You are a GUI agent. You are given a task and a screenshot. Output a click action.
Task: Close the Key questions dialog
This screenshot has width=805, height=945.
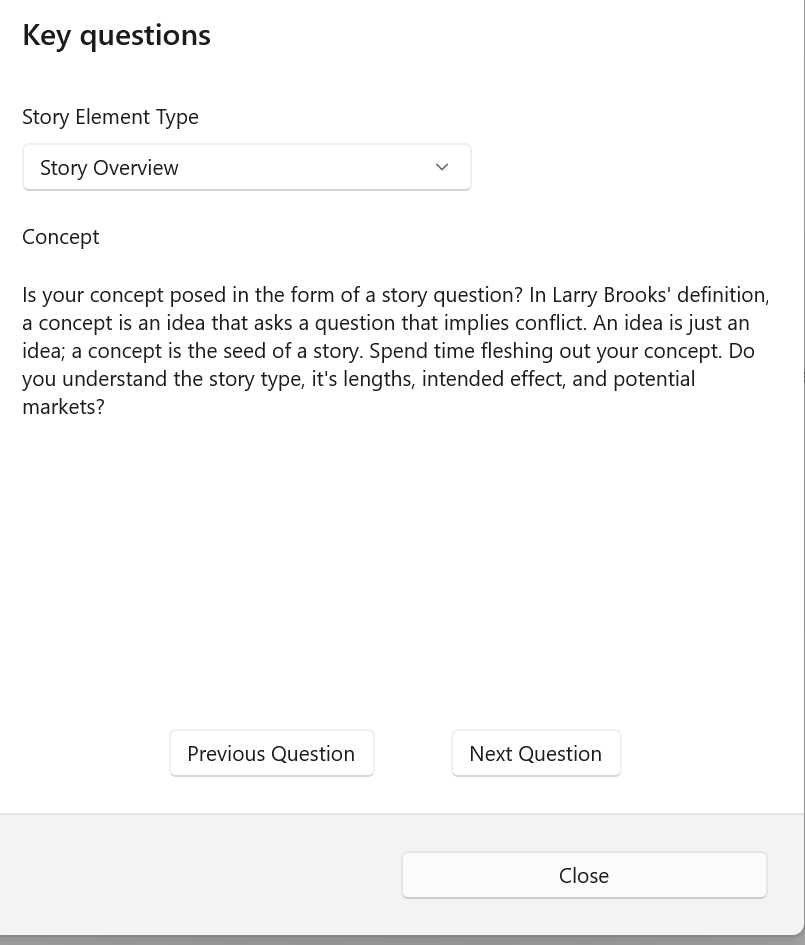pos(584,875)
